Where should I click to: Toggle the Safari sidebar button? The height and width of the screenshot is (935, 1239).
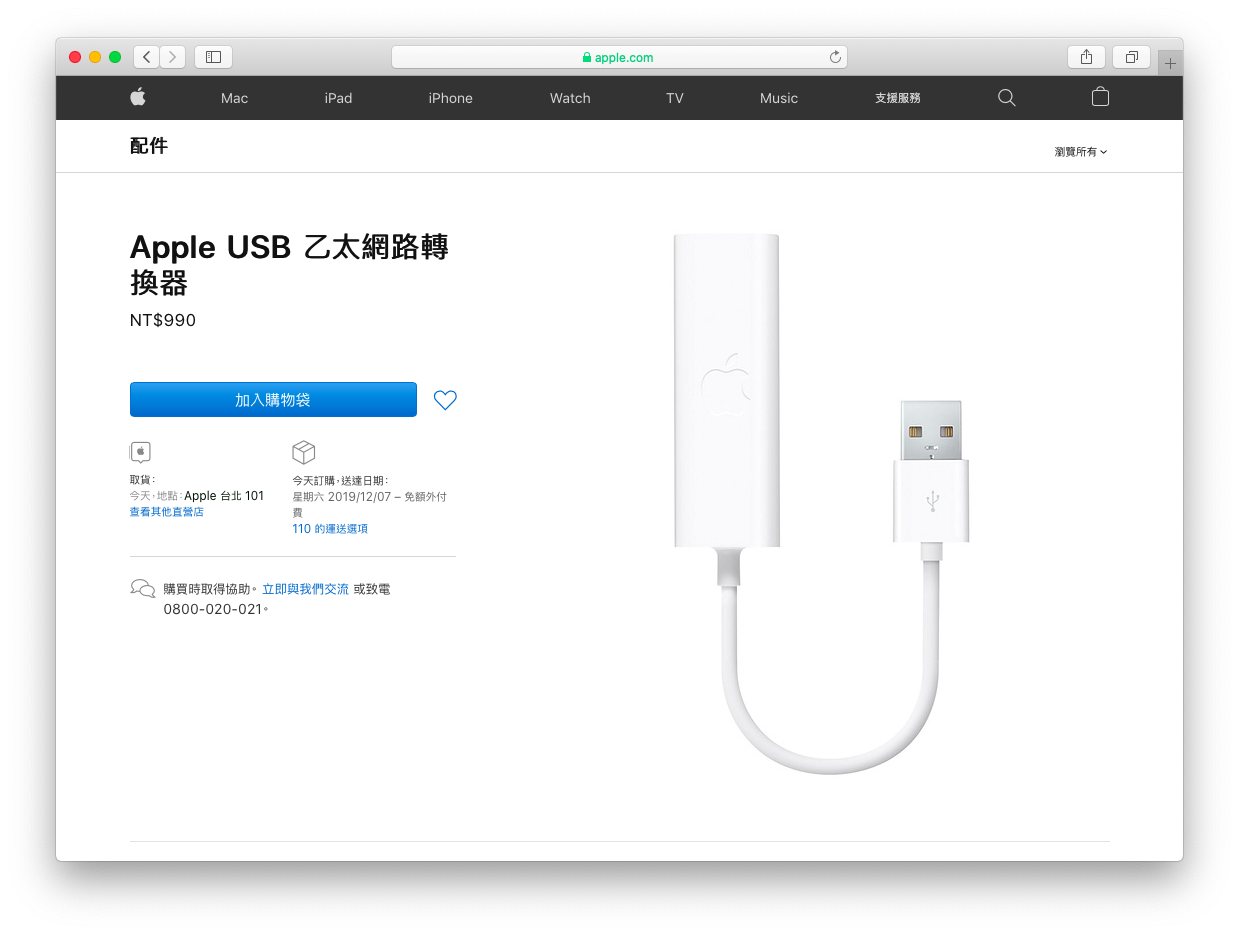(x=213, y=57)
